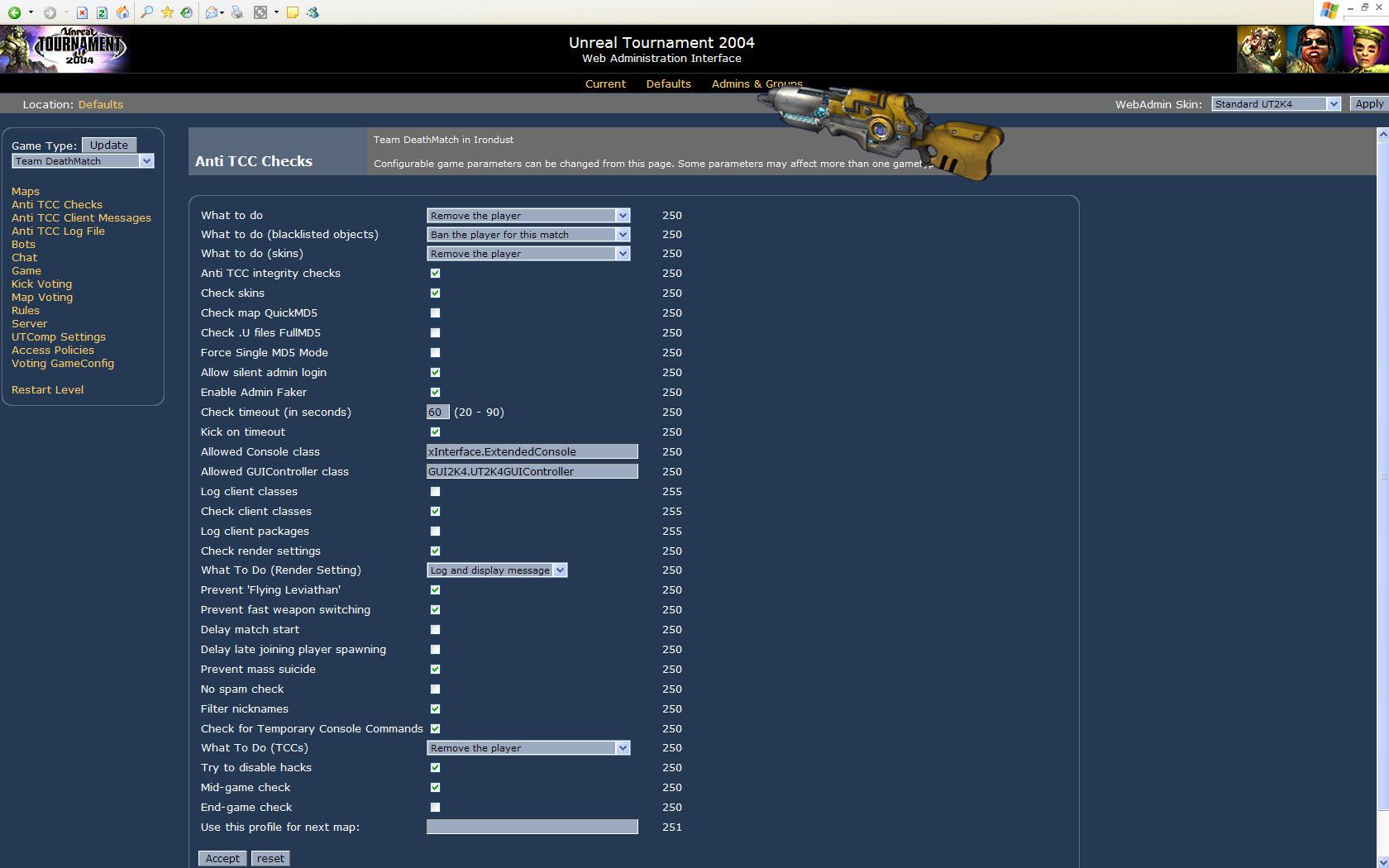Open the Current menu tab

(x=605, y=83)
